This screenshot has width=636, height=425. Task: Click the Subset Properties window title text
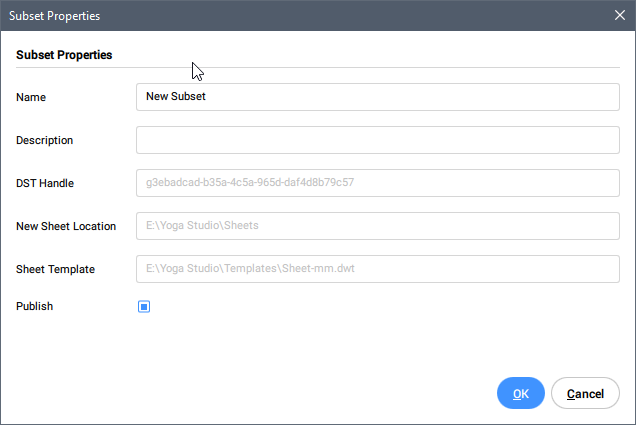pos(54,16)
